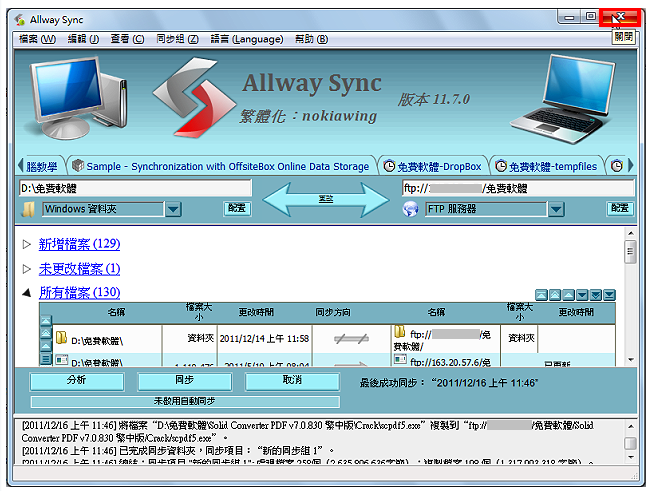Click the sixth (rightmost) navigation icon above table
The height and width of the screenshot is (491, 655).
click(609, 295)
